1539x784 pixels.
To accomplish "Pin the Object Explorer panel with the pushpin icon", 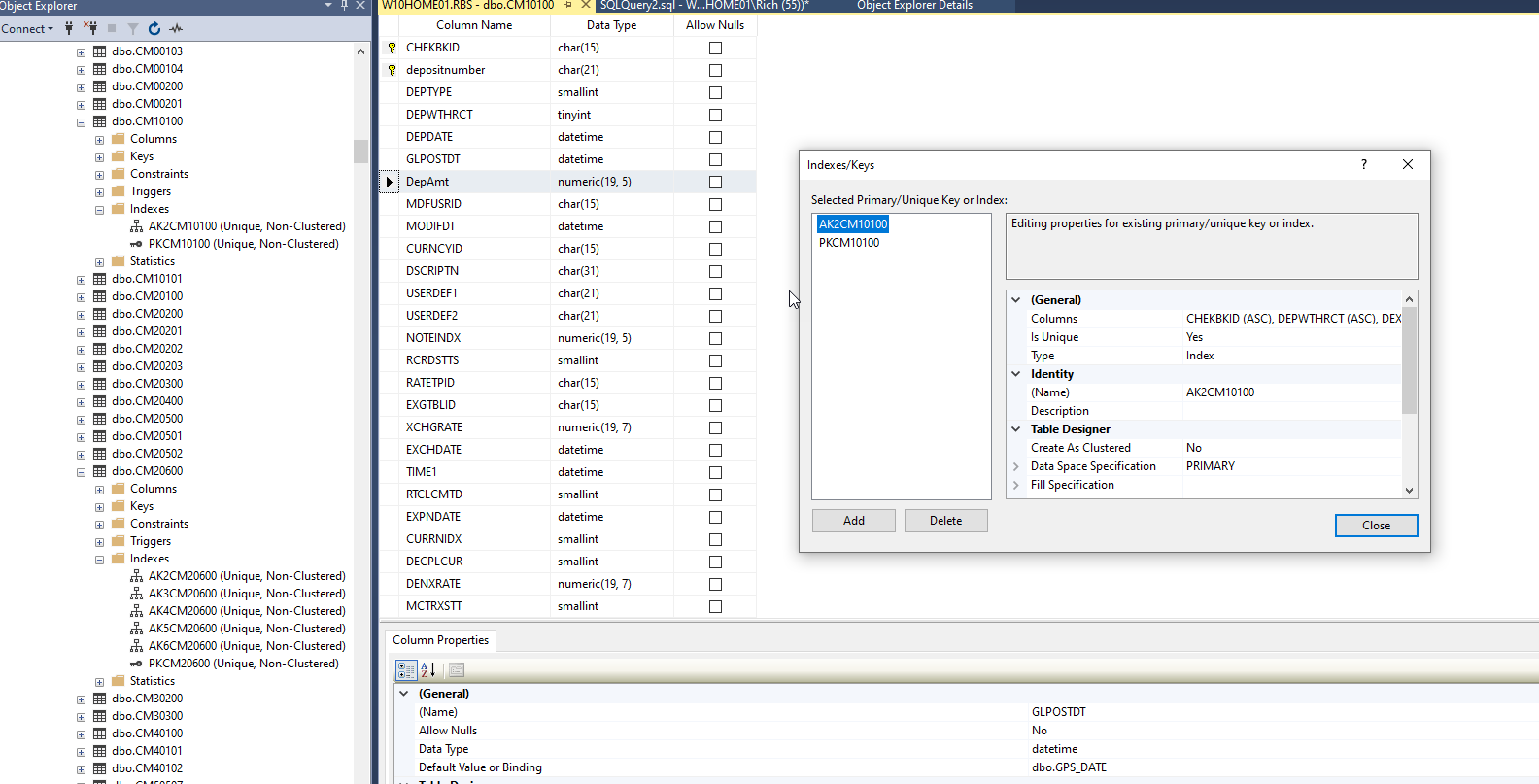I will [x=344, y=5].
